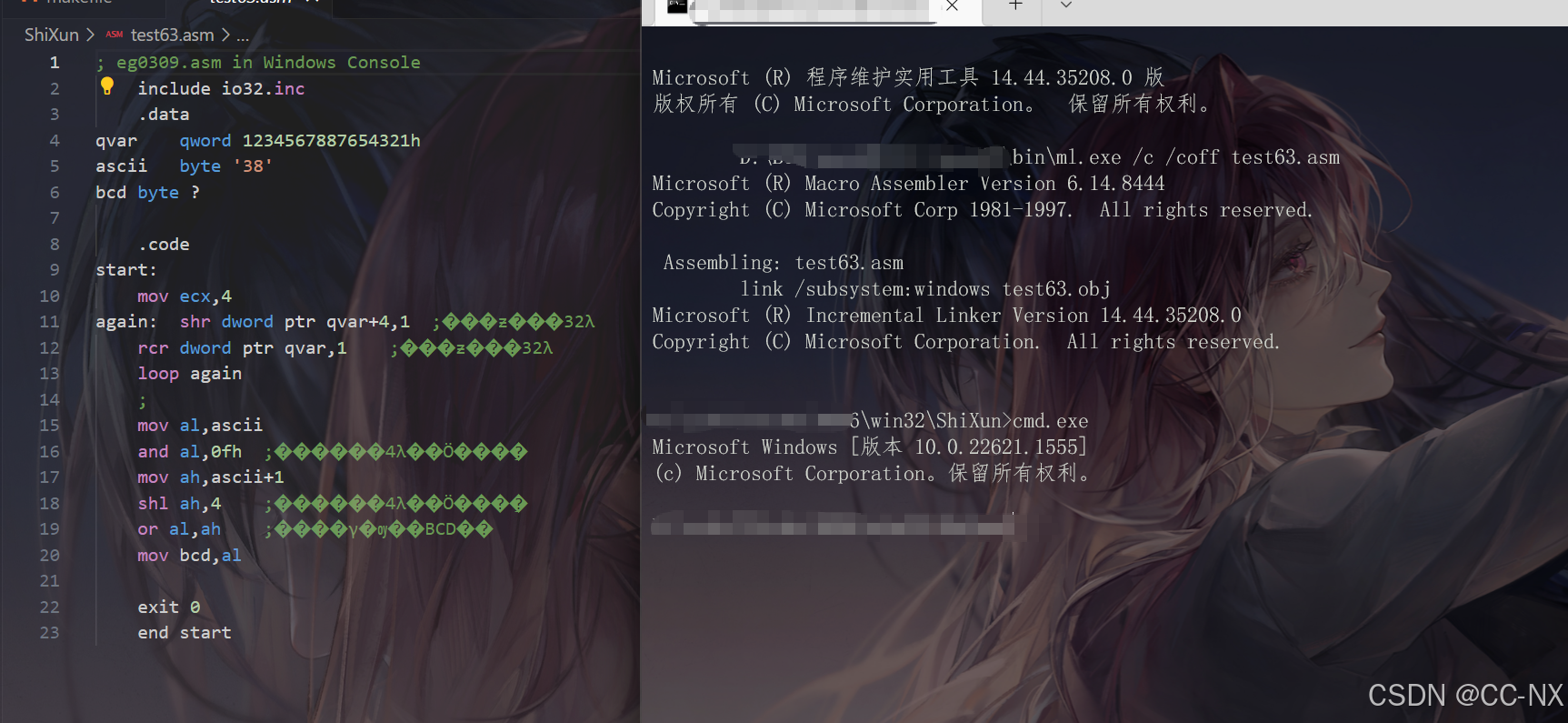Screen dimensions: 1568x723
Task: Open the breadcrumb ellipsis symbol list
Action: (x=243, y=35)
